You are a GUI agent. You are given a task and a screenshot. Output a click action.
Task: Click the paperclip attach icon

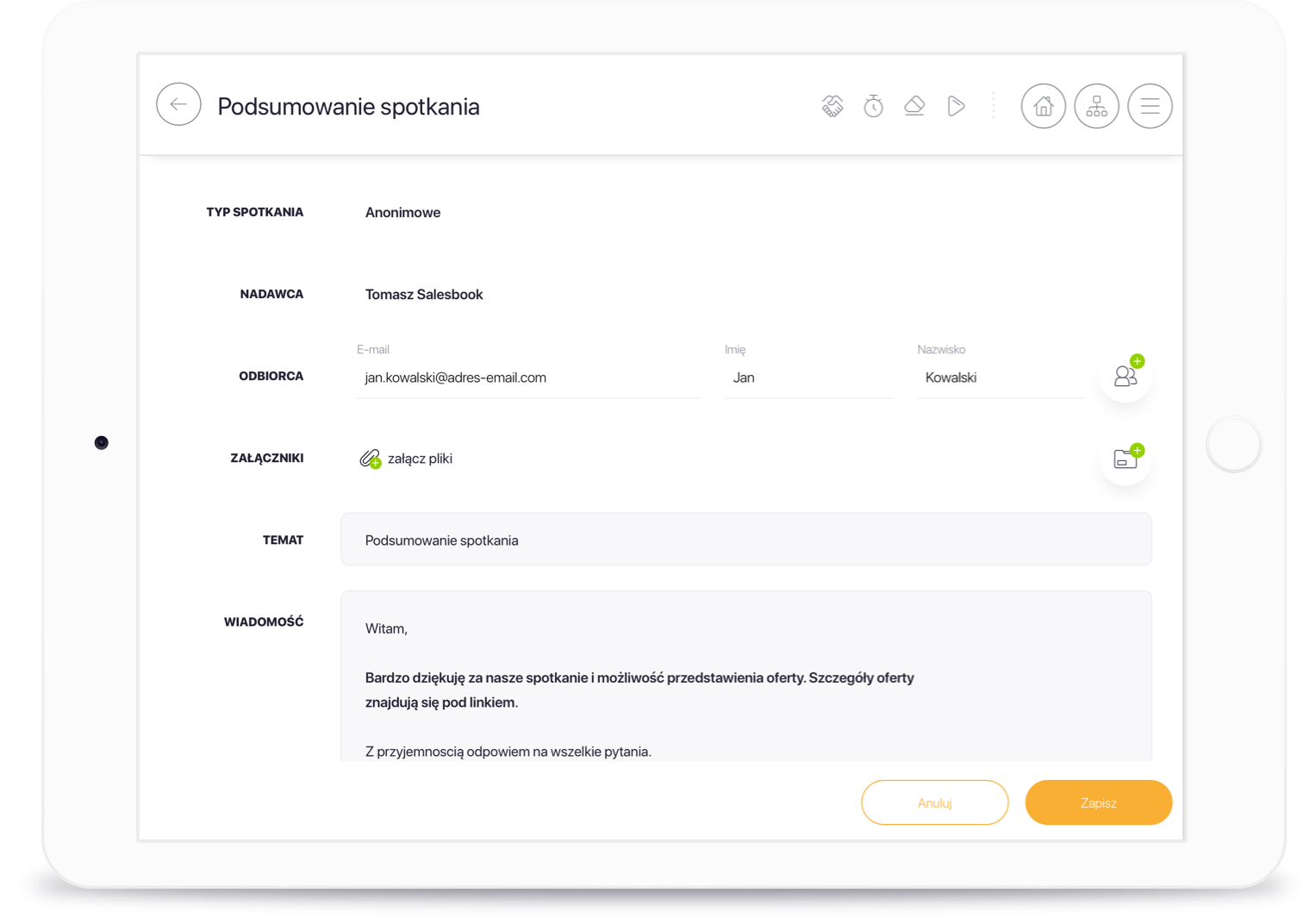[371, 459]
